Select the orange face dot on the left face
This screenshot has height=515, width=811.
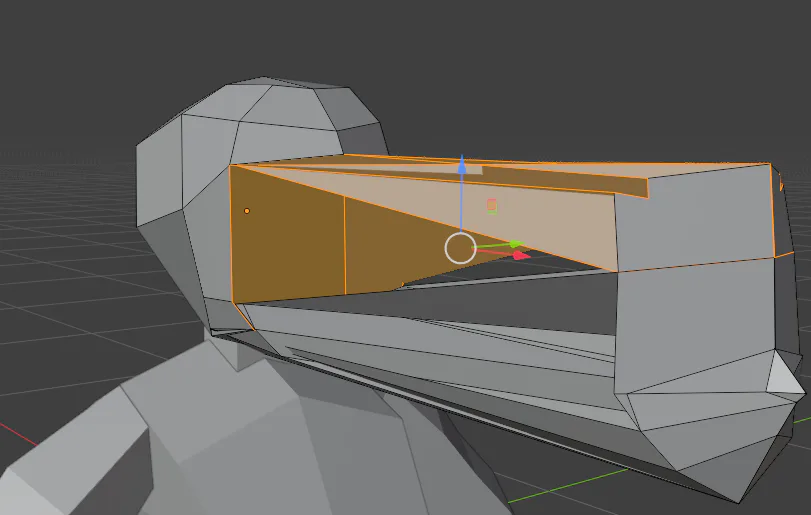point(247,211)
